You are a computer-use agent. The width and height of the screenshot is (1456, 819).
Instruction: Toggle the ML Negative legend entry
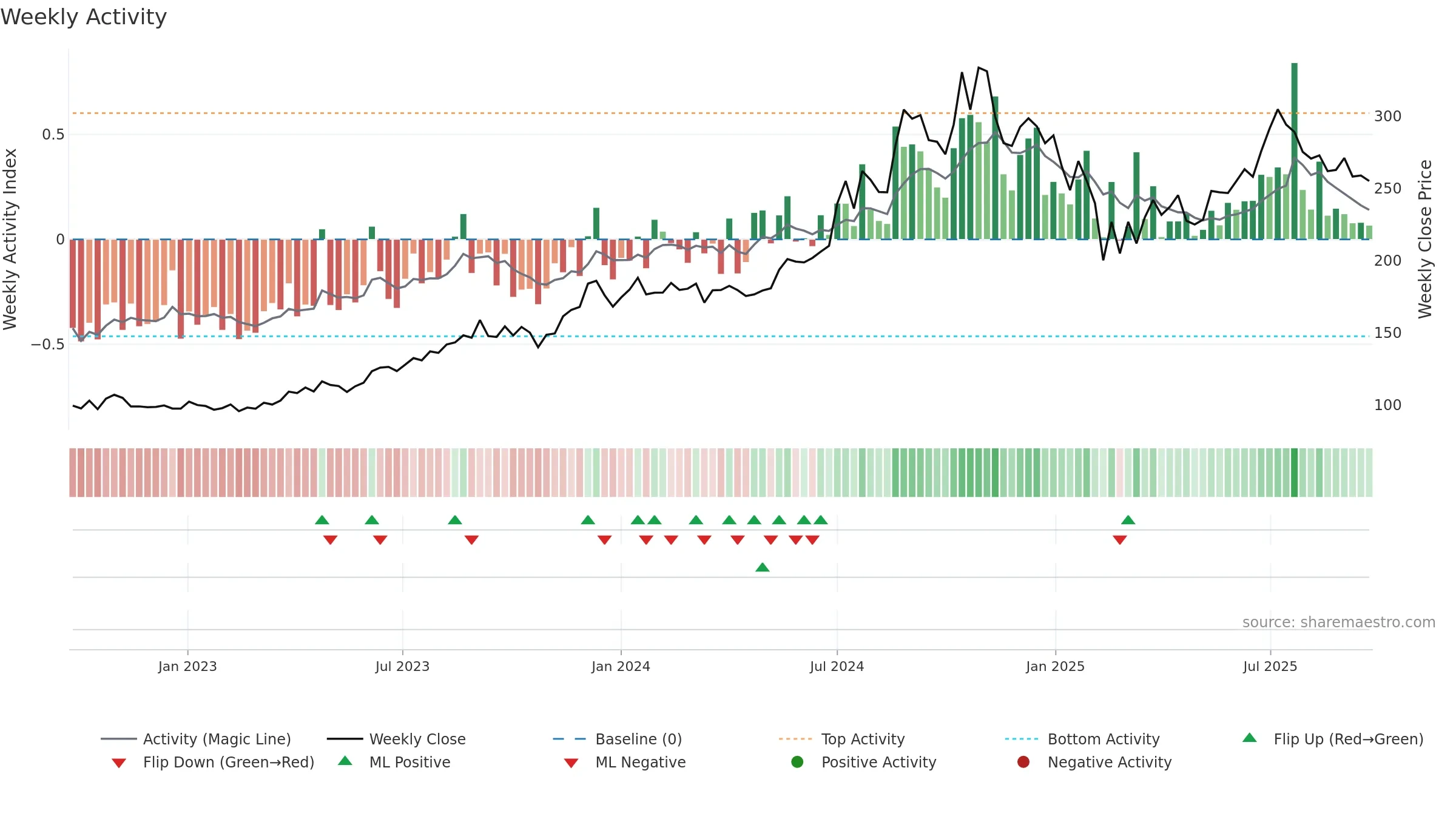tap(625, 762)
